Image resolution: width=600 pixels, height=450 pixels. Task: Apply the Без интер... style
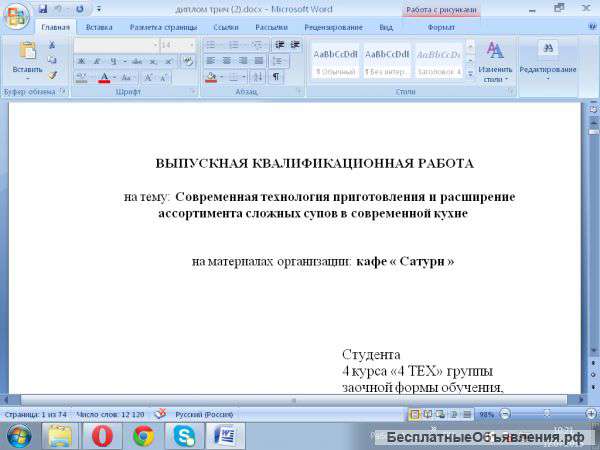click(387, 61)
